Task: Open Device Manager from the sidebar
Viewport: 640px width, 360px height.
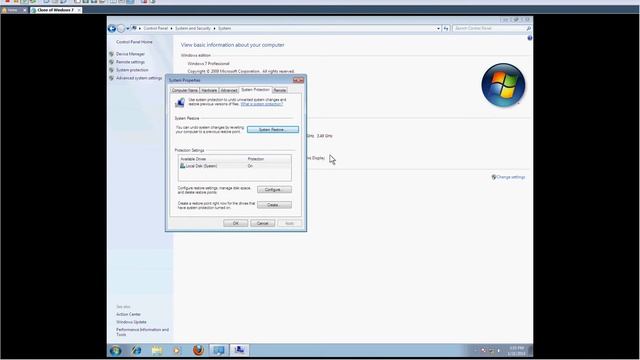Action: click(130, 54)
